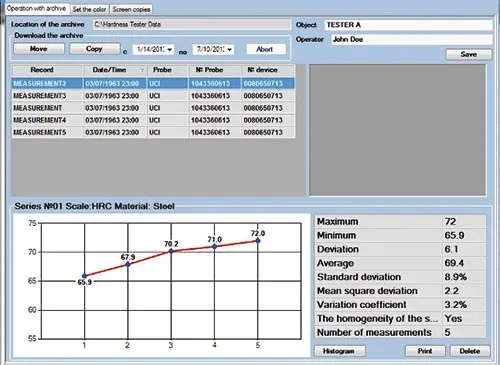Expand the end date dropdown arrow
The width and height of the screenshot is (500, 365).
(x=230, y=49)
